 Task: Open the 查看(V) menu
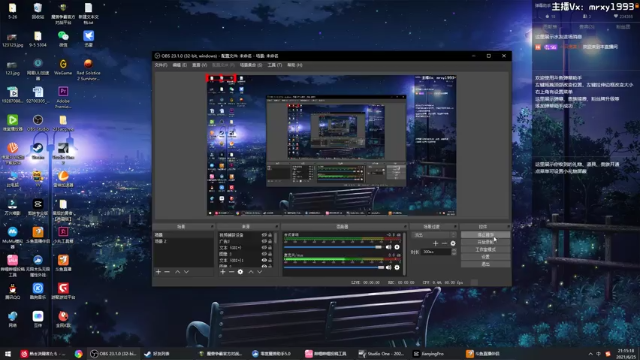point(200,65)
